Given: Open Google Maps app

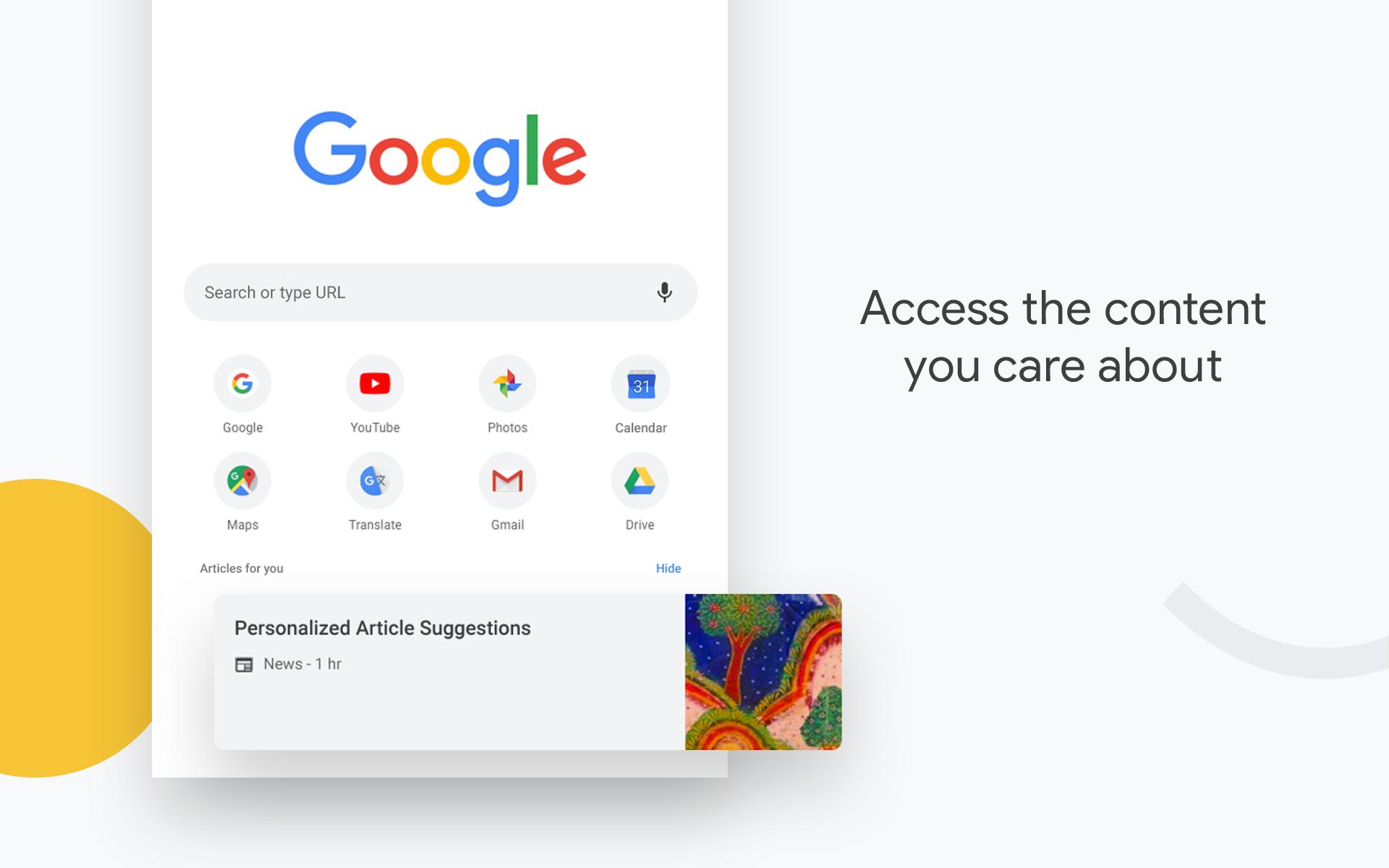Looking at the screenshot, I should point(242,480).
